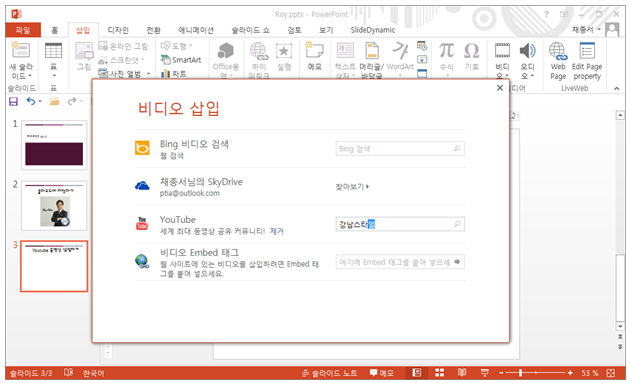Expand Screenshot dropdown
Image resolution: width=630 pixels, height=383 pixels.
coord(142,59)
